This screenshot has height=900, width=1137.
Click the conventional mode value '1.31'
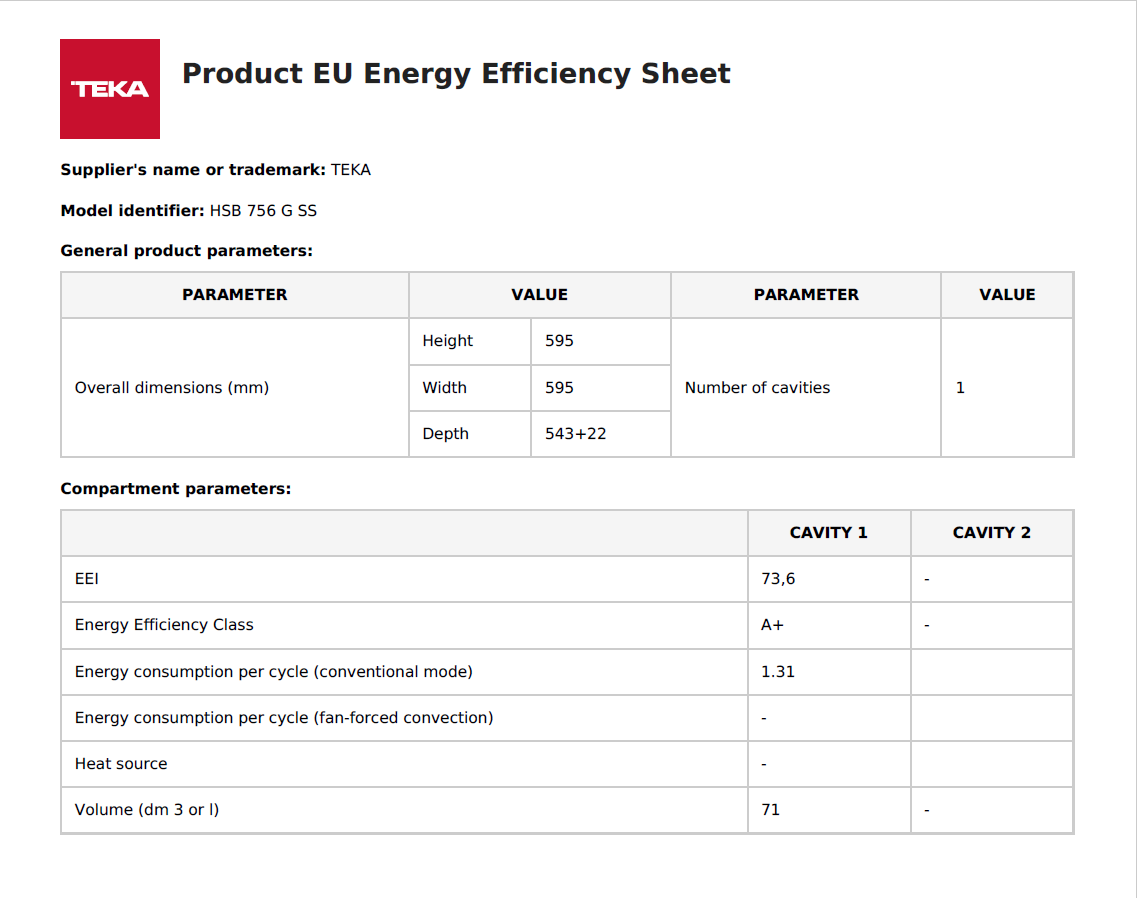point(778,672)
